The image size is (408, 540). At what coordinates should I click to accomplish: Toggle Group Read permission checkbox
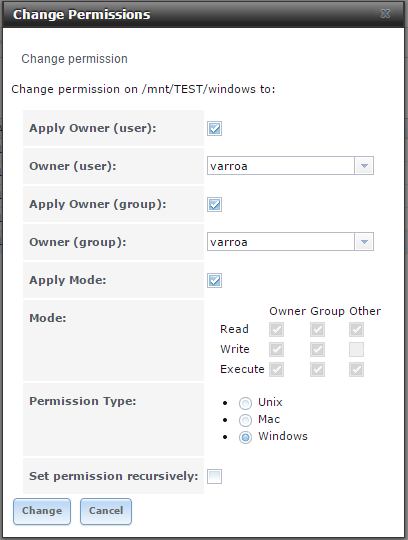pyautogui.click(x=317, y=330)
